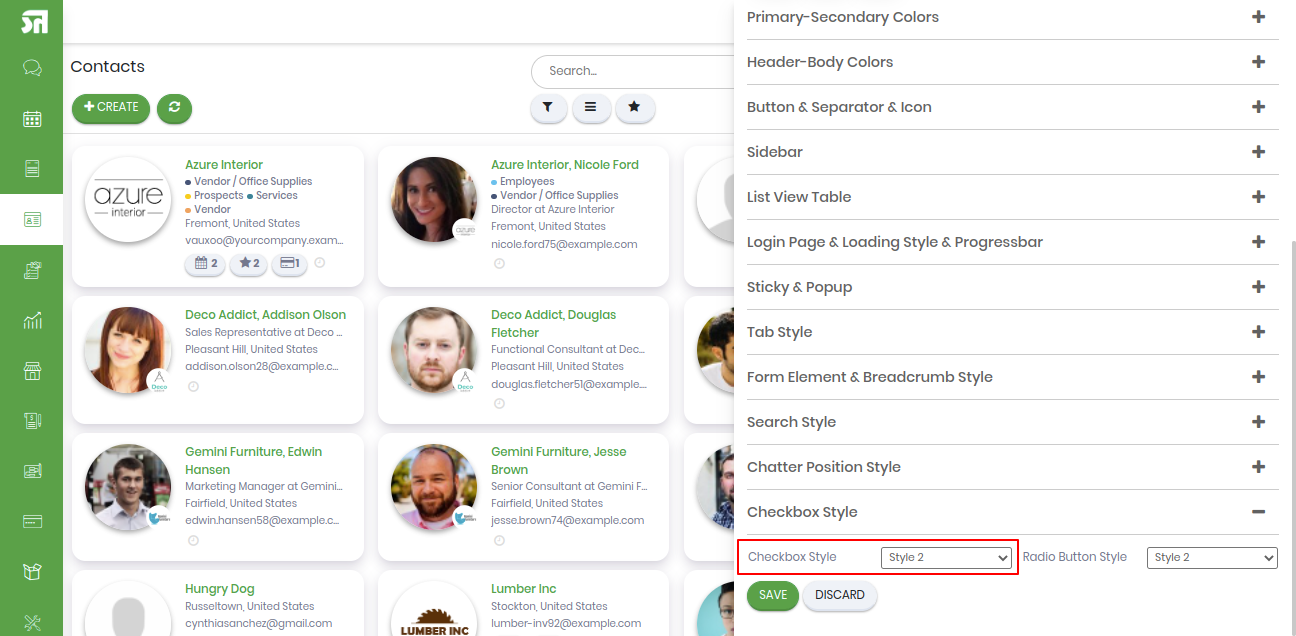Screen dimensions: 1296x636
Task: Open the Checkbox Style dropdown
Action: point(946,558)
